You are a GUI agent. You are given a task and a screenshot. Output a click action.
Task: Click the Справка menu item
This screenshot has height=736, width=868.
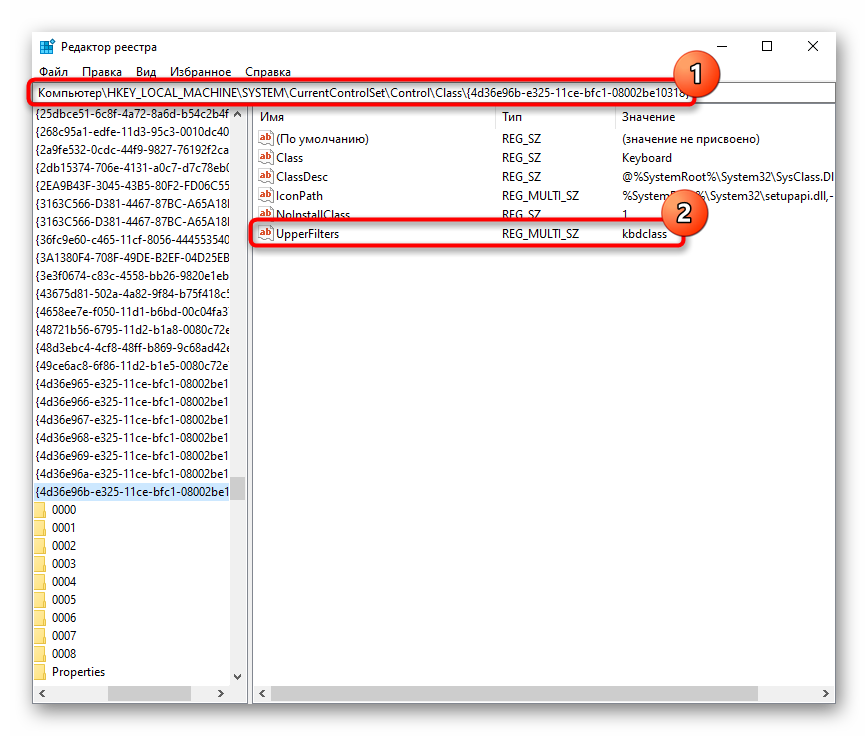(268, 72)
